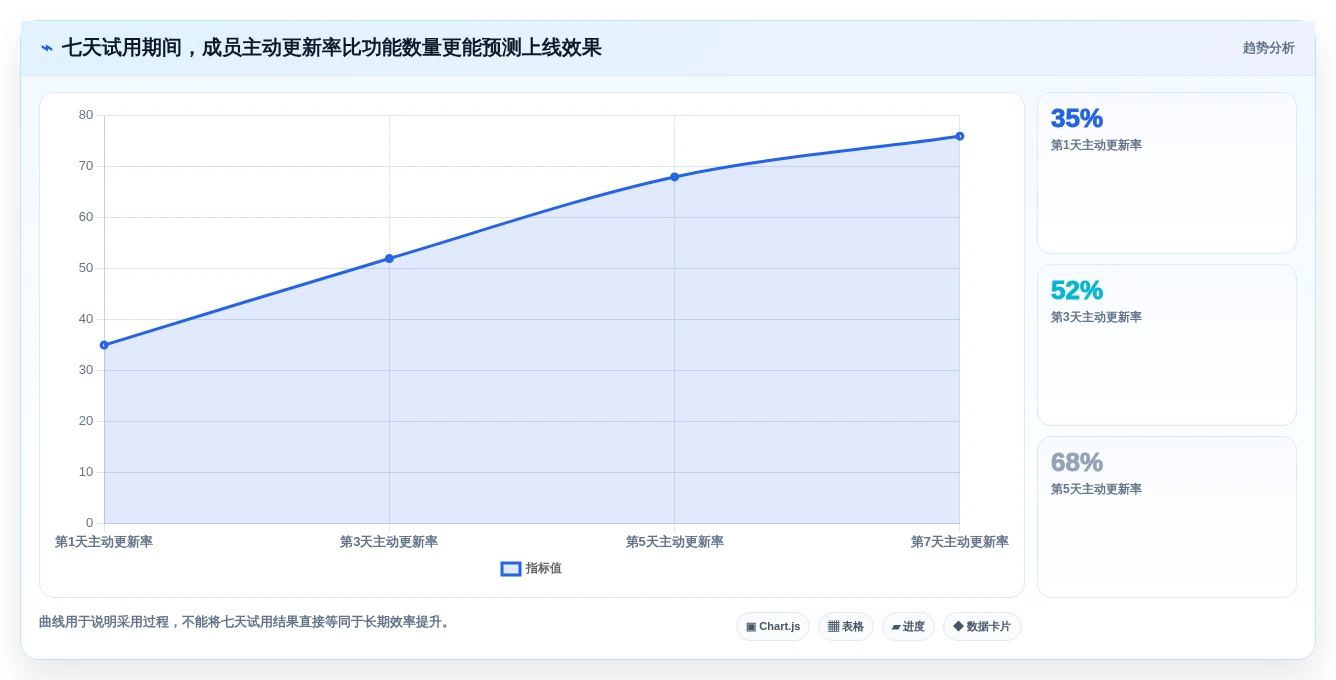Select the Chart.js tag chip
This screenshot has height=680, width=1336.
[x=773, y=627]
